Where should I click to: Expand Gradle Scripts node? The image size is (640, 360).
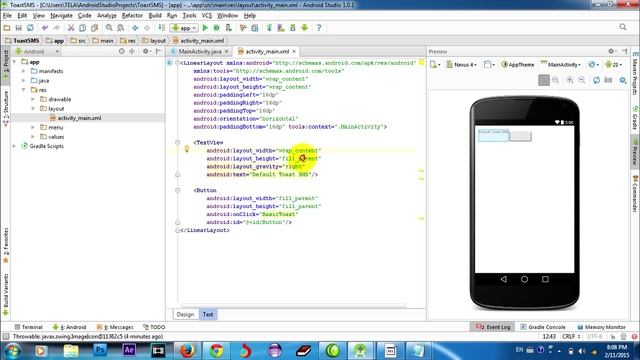coord(15,146)
